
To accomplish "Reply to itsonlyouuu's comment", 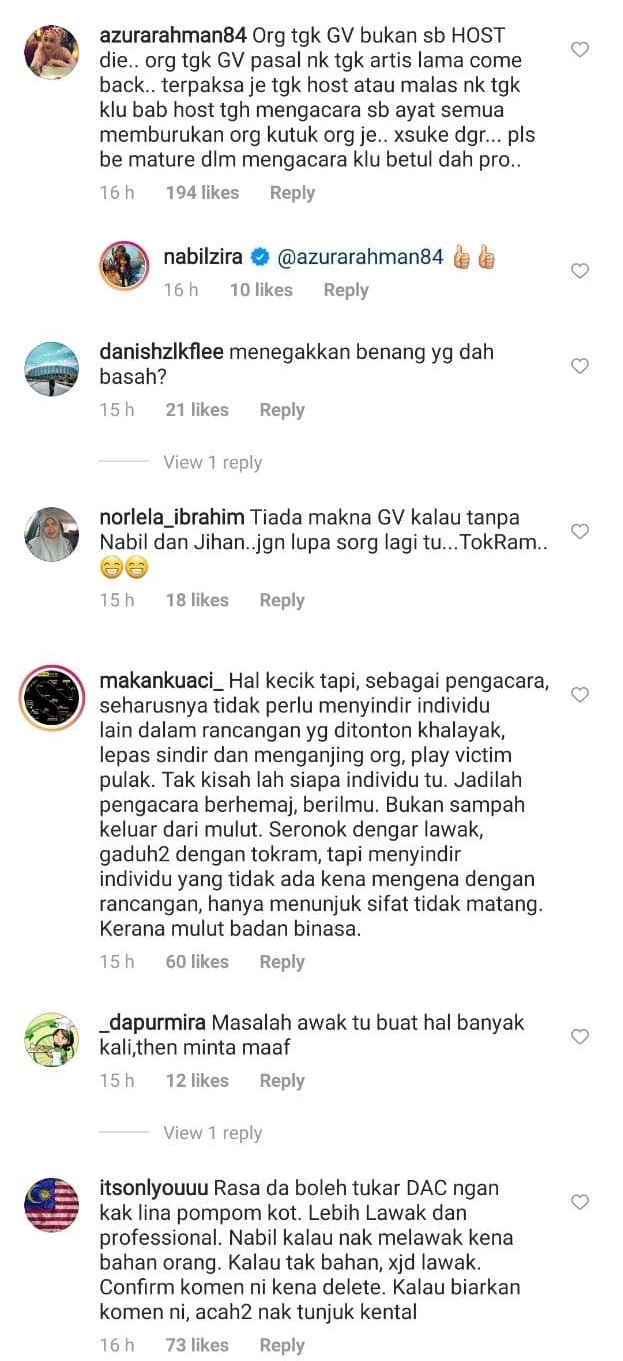I will (282, 1345).
